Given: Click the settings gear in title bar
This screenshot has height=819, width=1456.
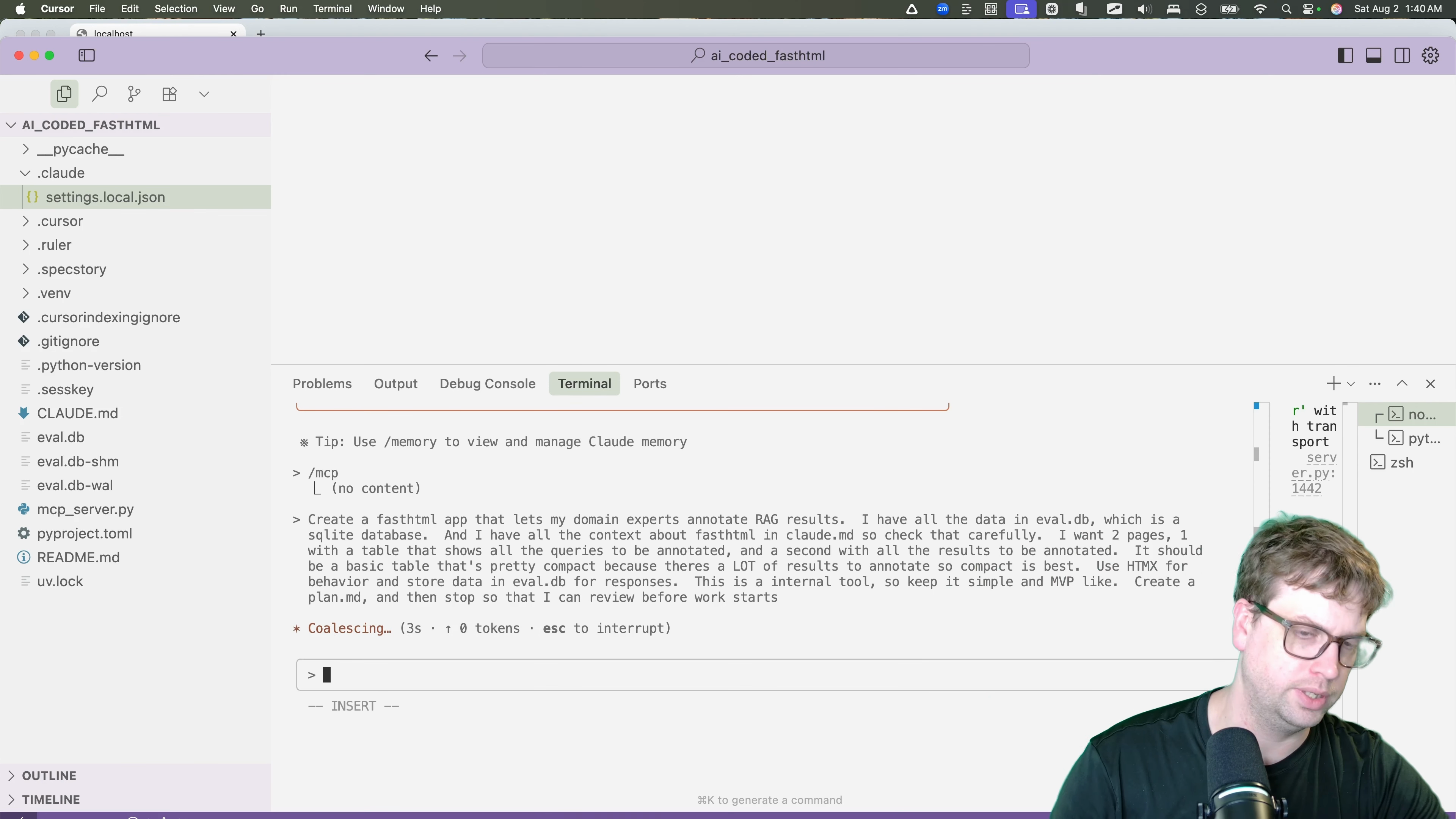Looking at the screenshot, I should point(1430,55).
